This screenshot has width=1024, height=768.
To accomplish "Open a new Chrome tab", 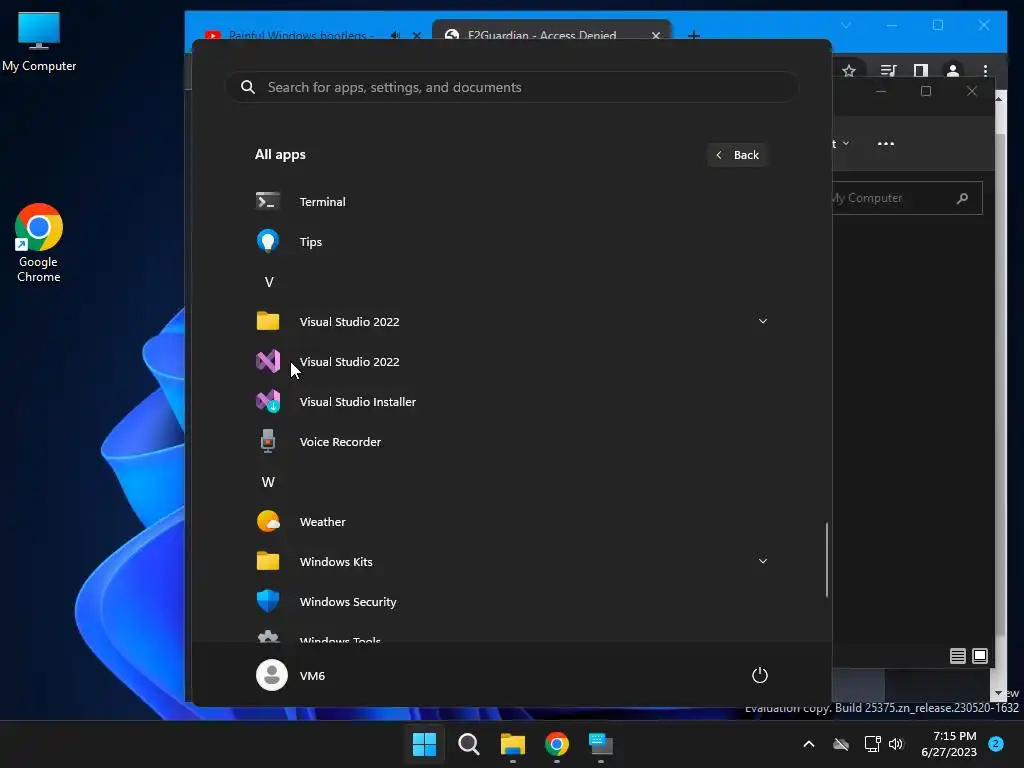I will [694, 35].
